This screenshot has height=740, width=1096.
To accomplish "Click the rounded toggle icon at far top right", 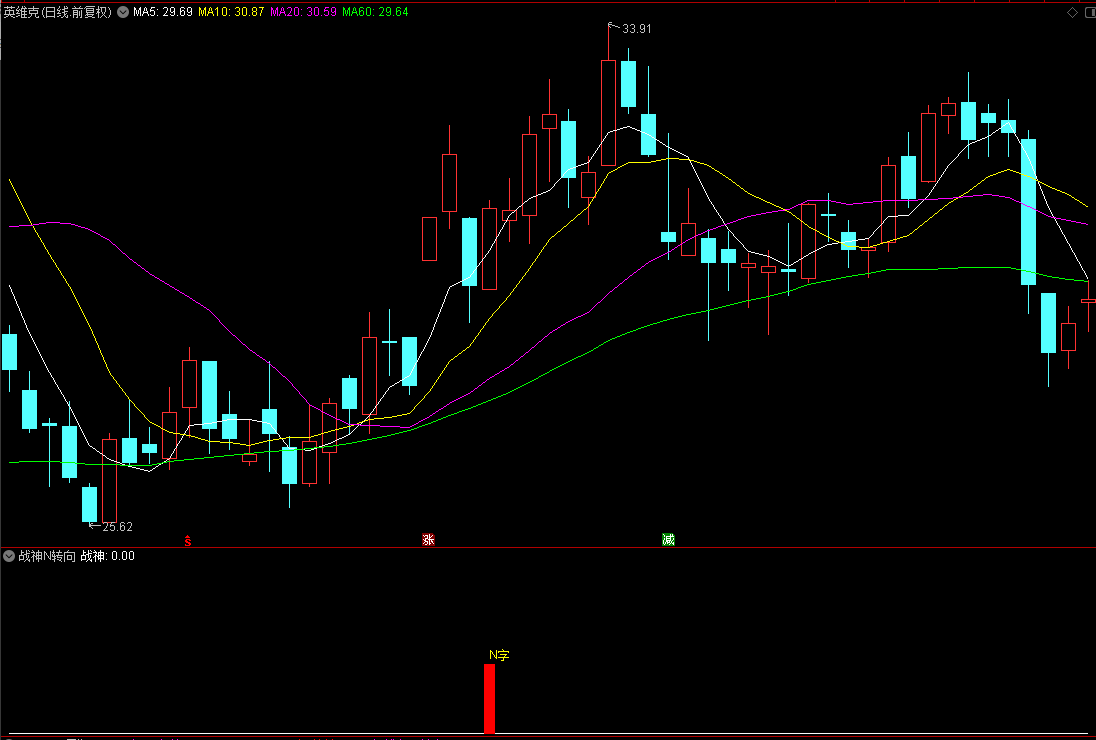I will tap(1089, 12).
